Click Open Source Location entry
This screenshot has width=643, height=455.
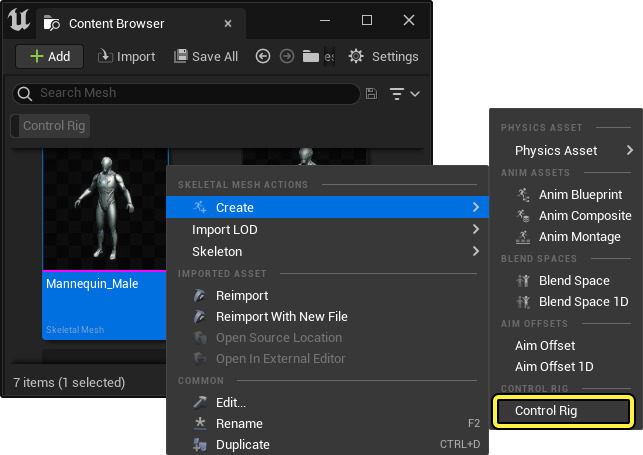pos(327,338)
